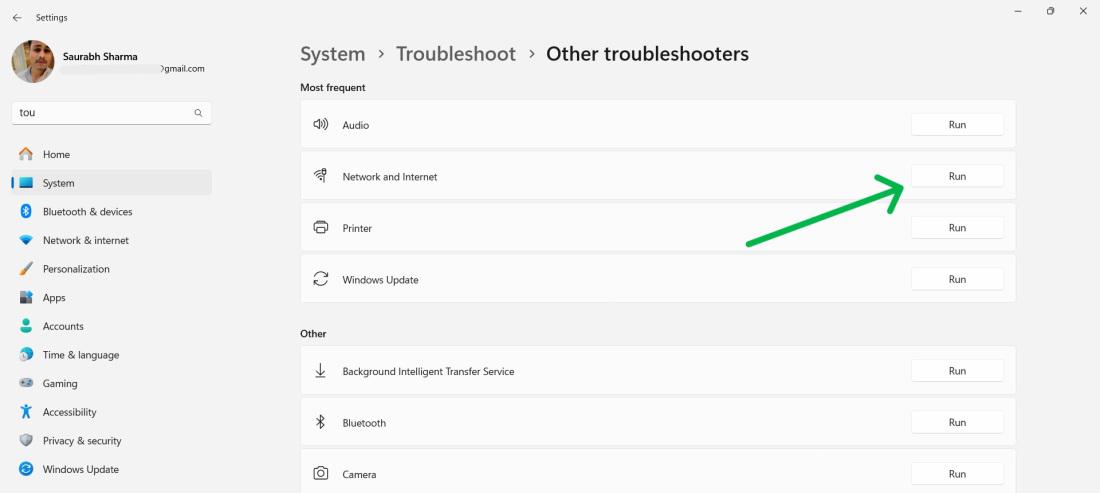Click the back arrow in Settings title bar
Viewport: 1100px width, 493px height.
click(17, 18)
